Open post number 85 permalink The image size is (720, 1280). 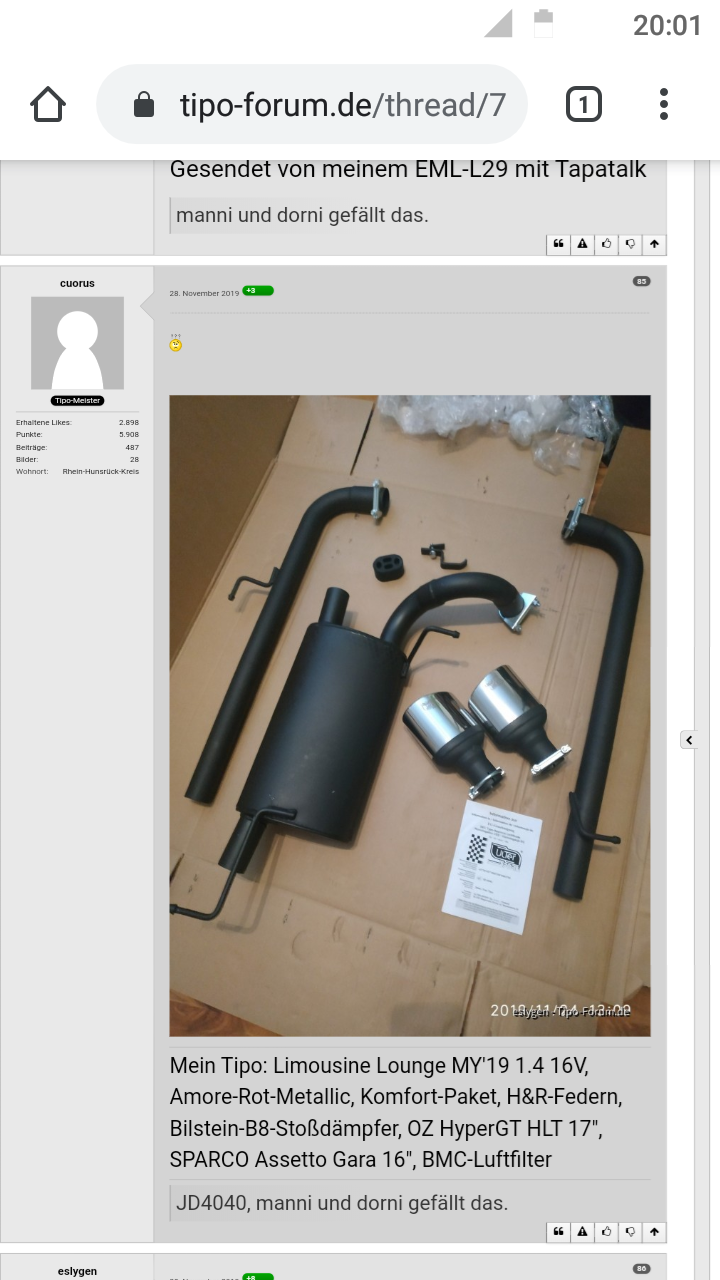[x=641, y=281]
